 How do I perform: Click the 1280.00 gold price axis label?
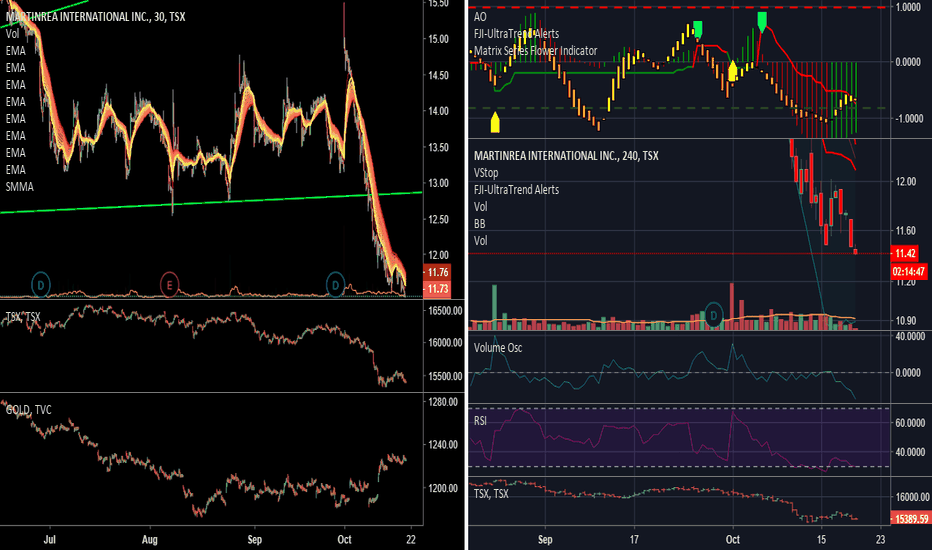tap(443, 402)
